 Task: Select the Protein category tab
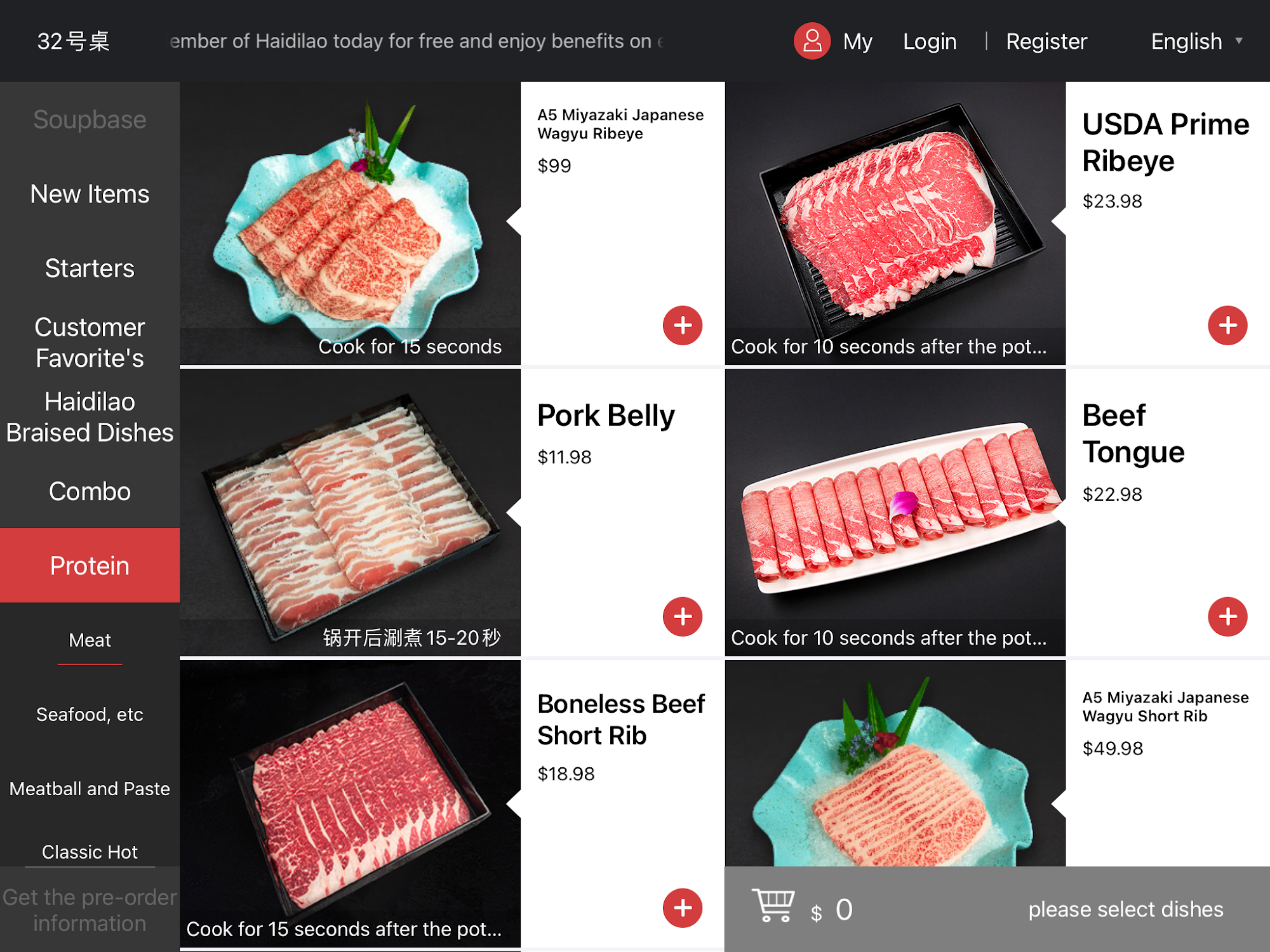(x=90, y=565)
